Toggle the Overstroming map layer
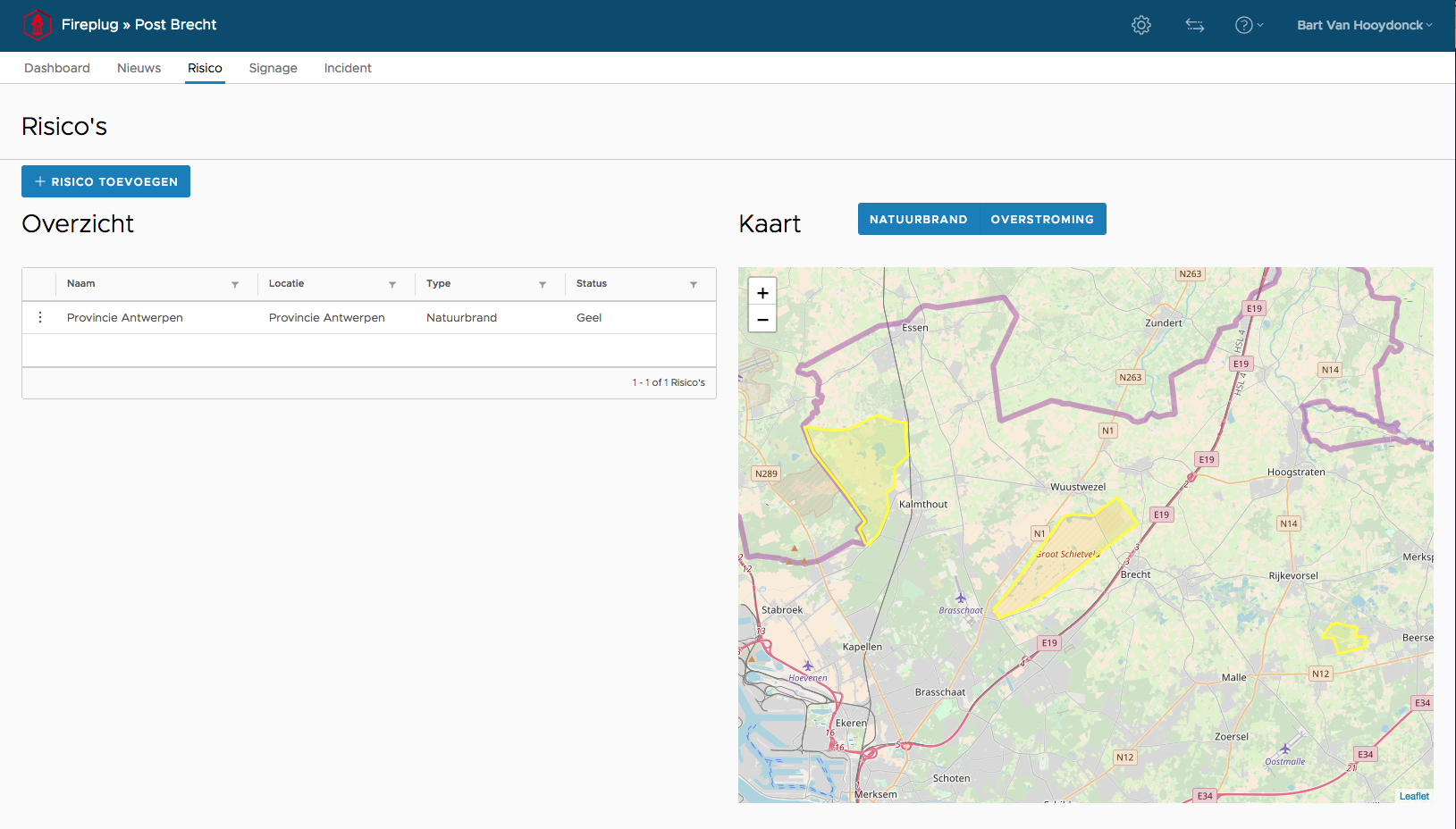This screenshot has height=829, width=1456. (x=1041, y=219)
